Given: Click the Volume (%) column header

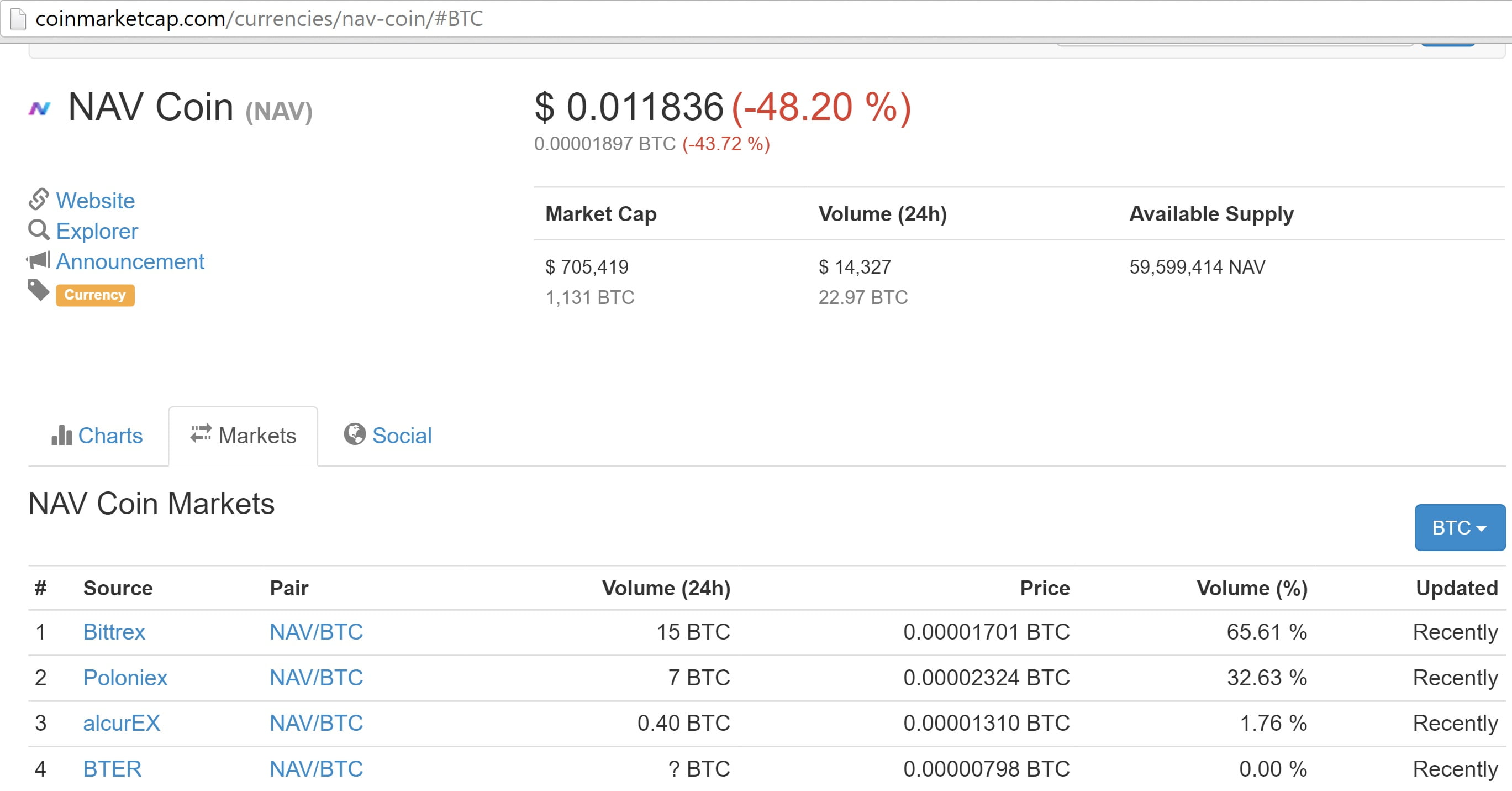Looking at the screenshot, I should click(x=1252, y=588).
